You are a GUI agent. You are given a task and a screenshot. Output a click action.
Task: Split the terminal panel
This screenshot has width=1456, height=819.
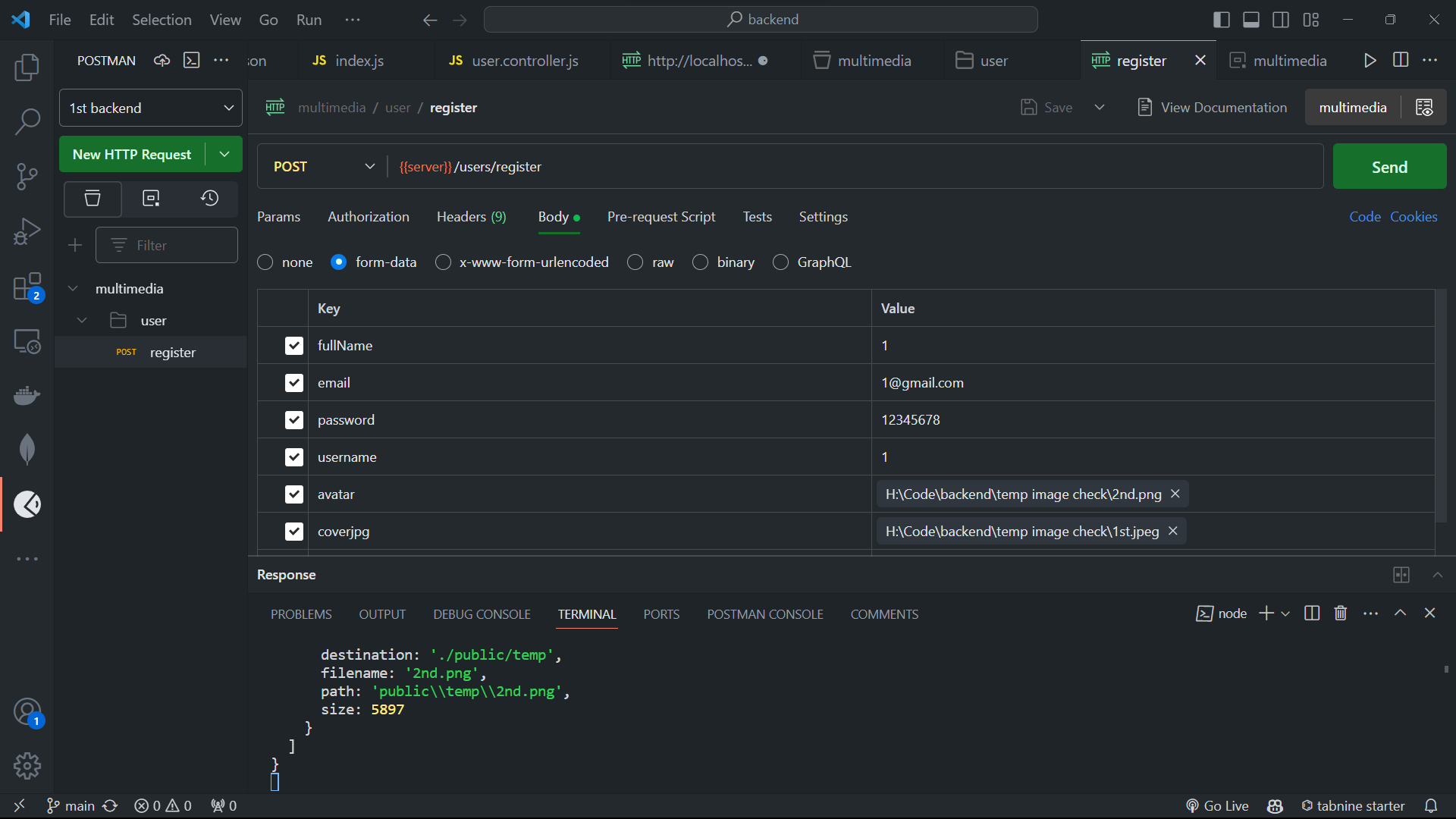[1312, 613]
